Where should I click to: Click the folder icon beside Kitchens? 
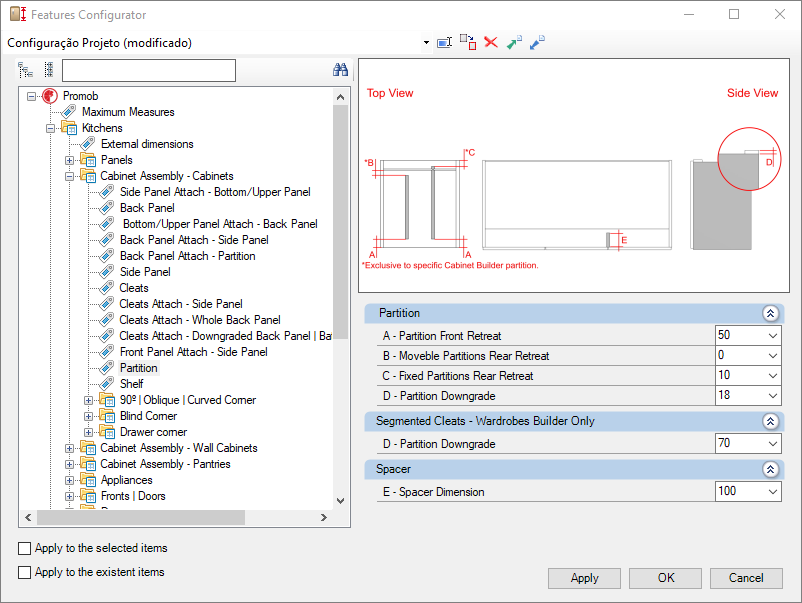tap(69, 127)
